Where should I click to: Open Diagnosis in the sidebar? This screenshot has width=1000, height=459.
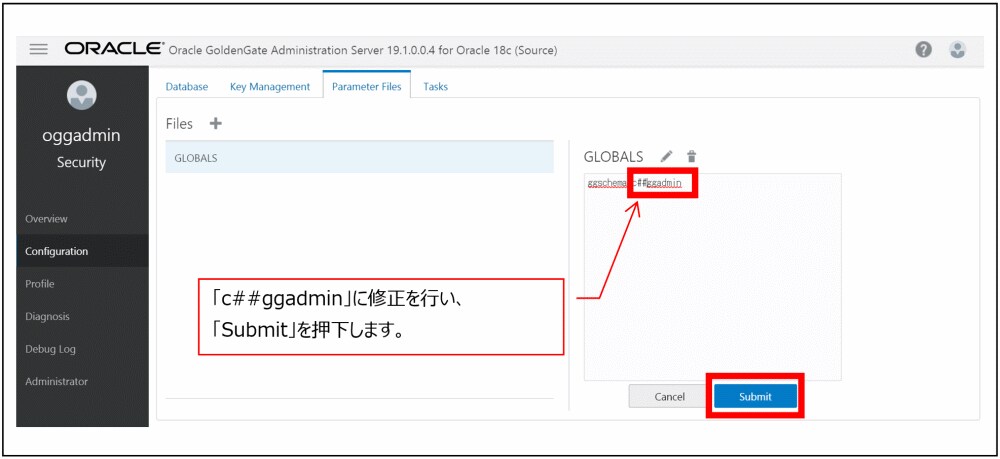[x=82, y=316]
